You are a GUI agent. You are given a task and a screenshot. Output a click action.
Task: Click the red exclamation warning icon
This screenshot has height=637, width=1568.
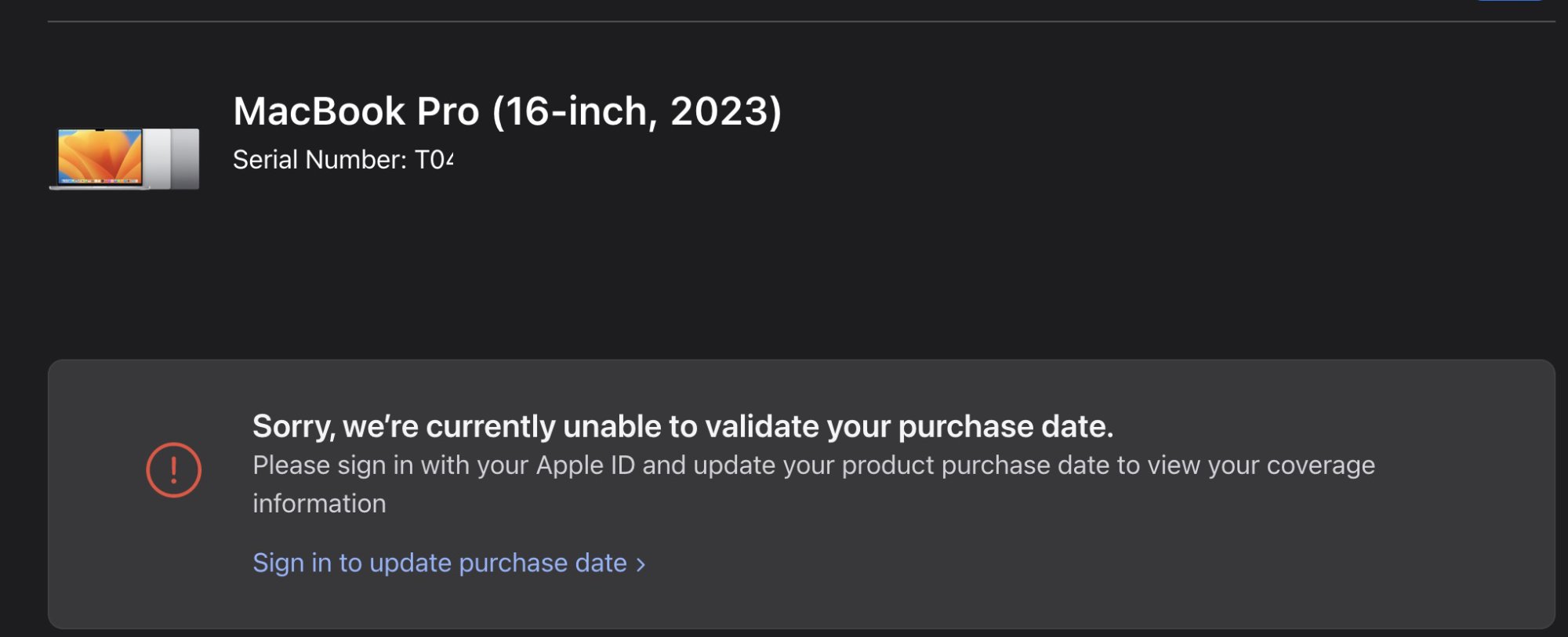tap(173, 470)
